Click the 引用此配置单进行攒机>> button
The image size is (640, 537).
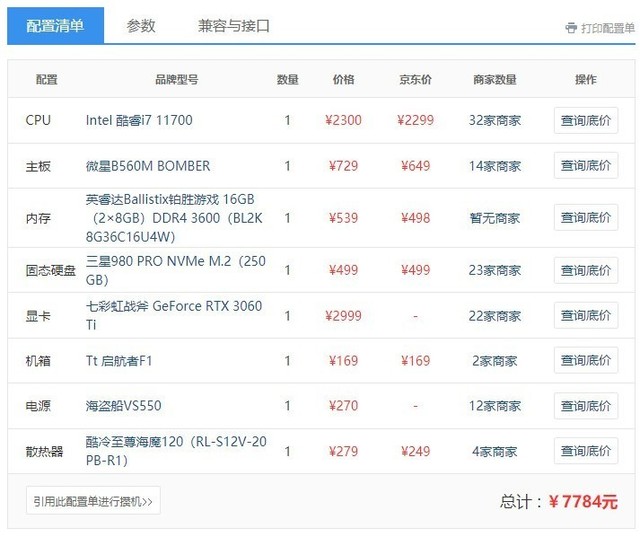tap(93, 501)
